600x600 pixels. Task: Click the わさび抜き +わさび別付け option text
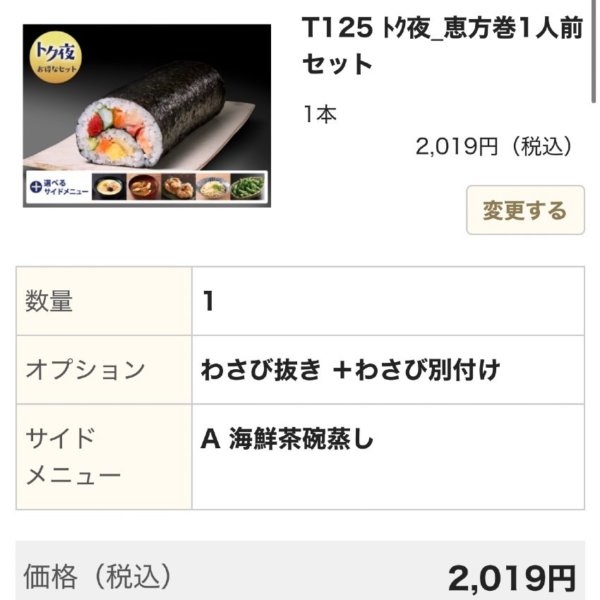(x=349, y=370)
